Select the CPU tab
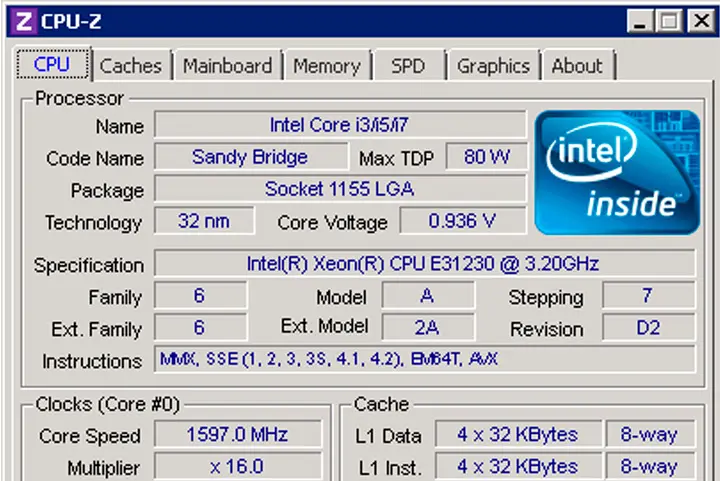The height and width of the screenshot is (481, 720). pos(52,64)
